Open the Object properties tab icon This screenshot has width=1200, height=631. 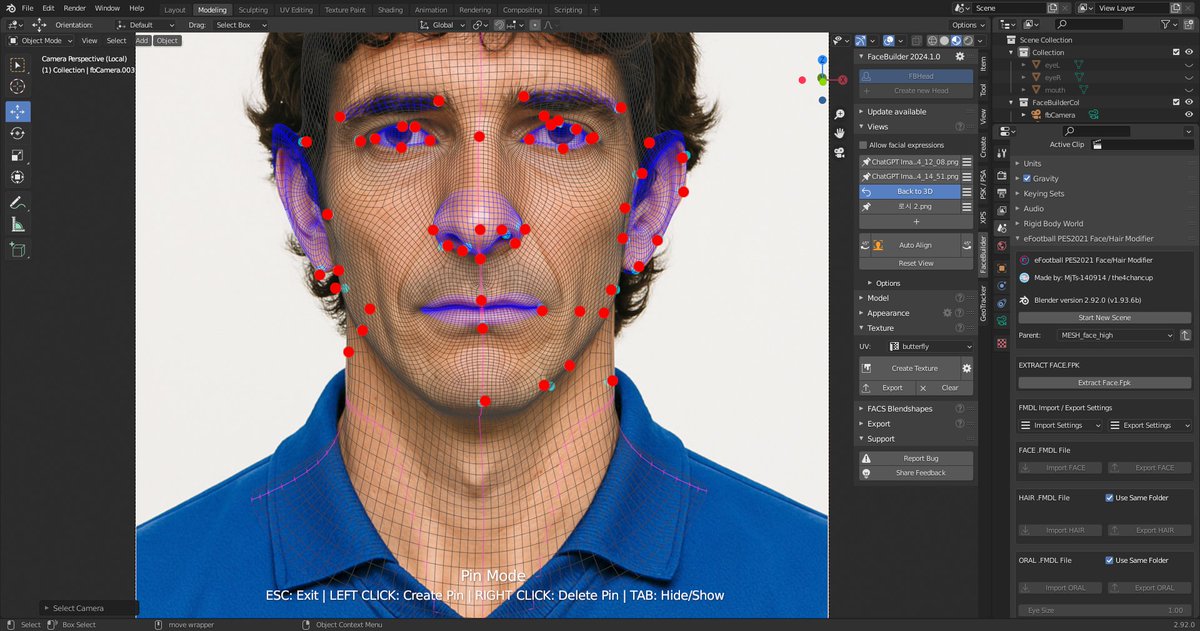[1001, 270]
